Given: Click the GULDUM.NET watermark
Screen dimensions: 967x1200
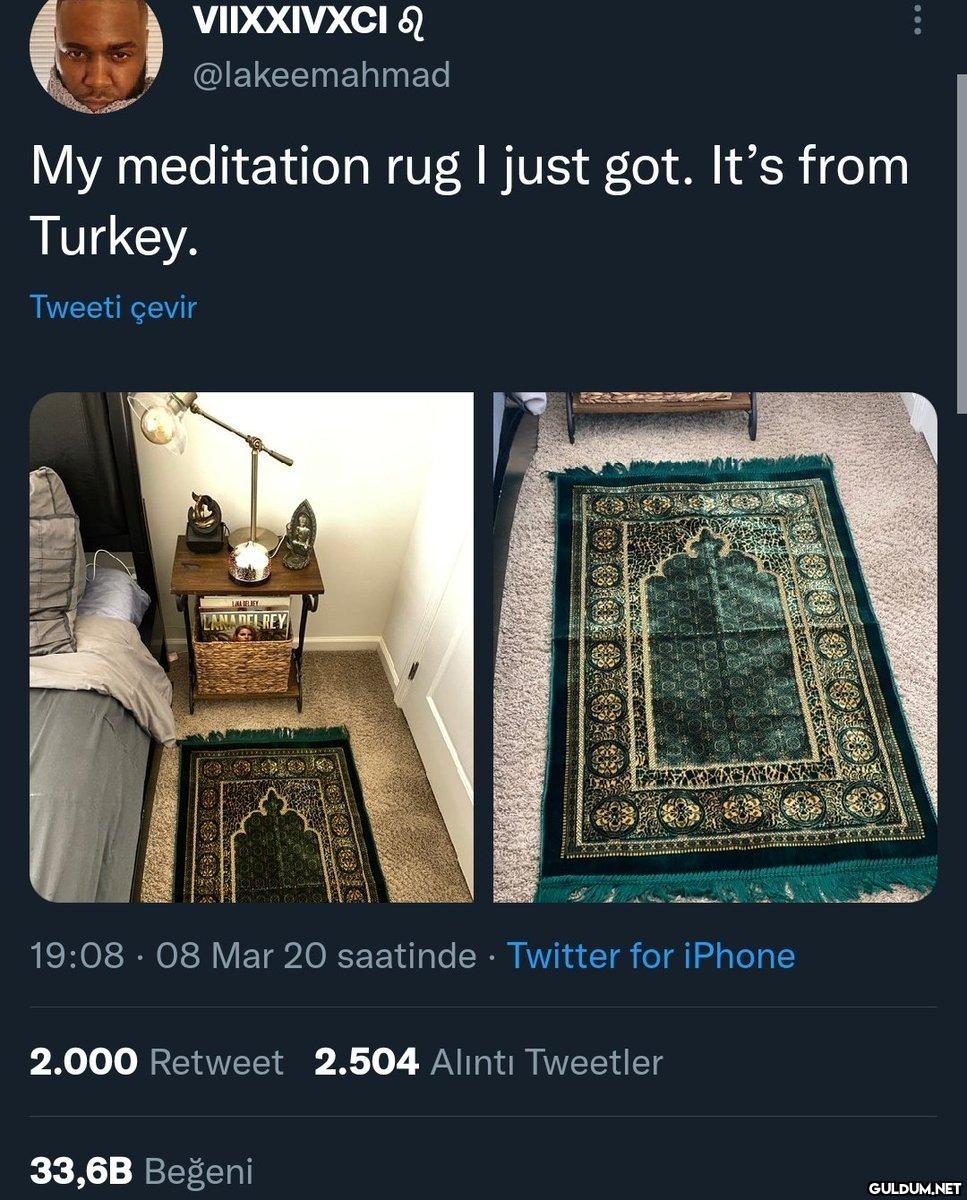Looking at the screenshot, I should (914, 1188).
